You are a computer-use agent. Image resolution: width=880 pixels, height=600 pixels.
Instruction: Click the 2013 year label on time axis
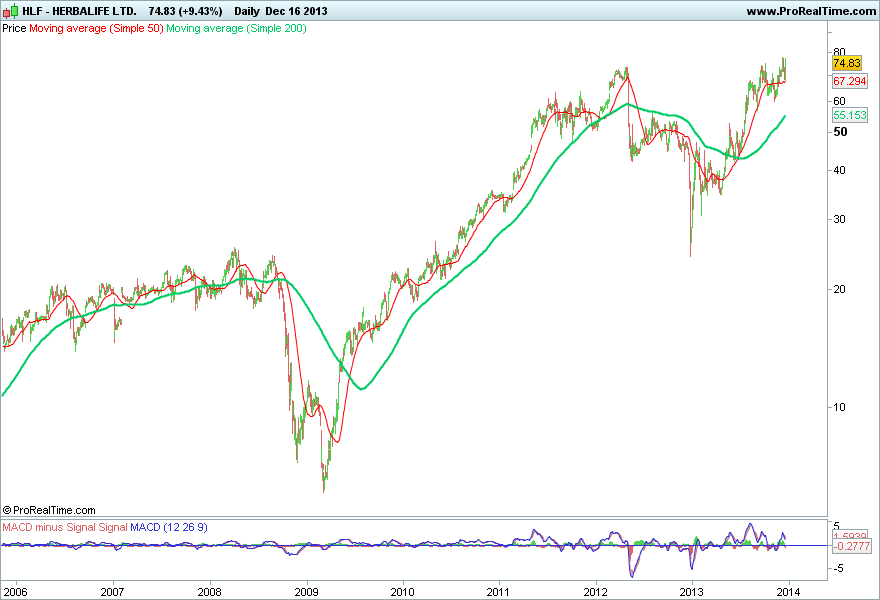[691, 592]
